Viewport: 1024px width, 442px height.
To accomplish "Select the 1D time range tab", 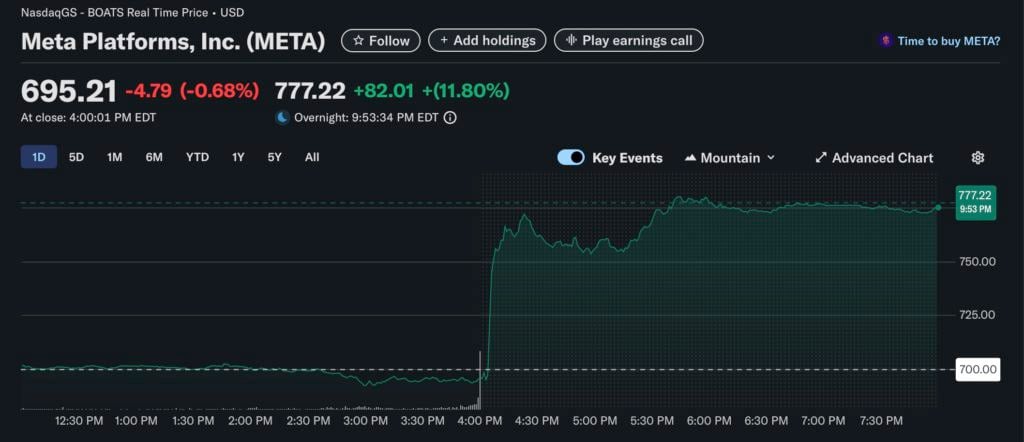I will click(x=39, y=157).
